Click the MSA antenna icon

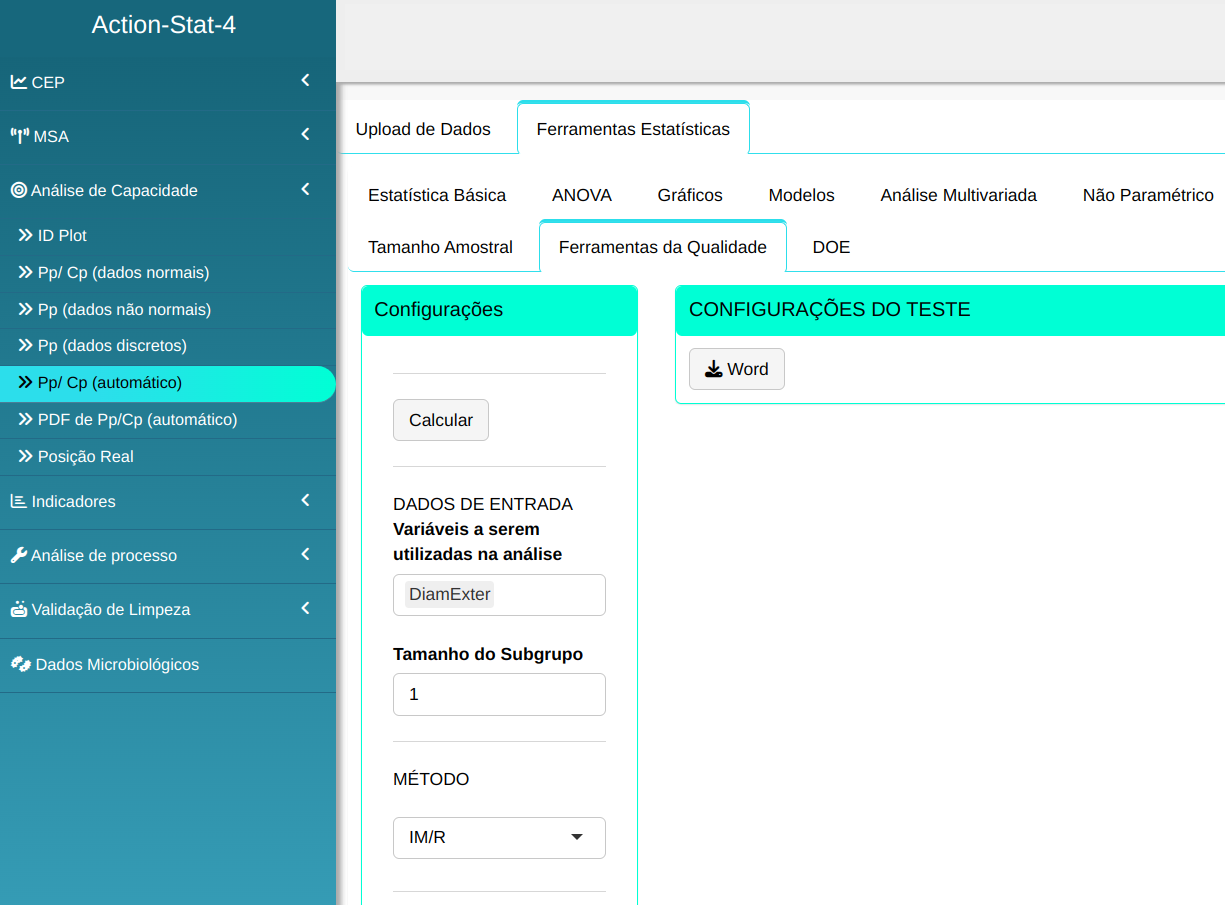(20, 136)
